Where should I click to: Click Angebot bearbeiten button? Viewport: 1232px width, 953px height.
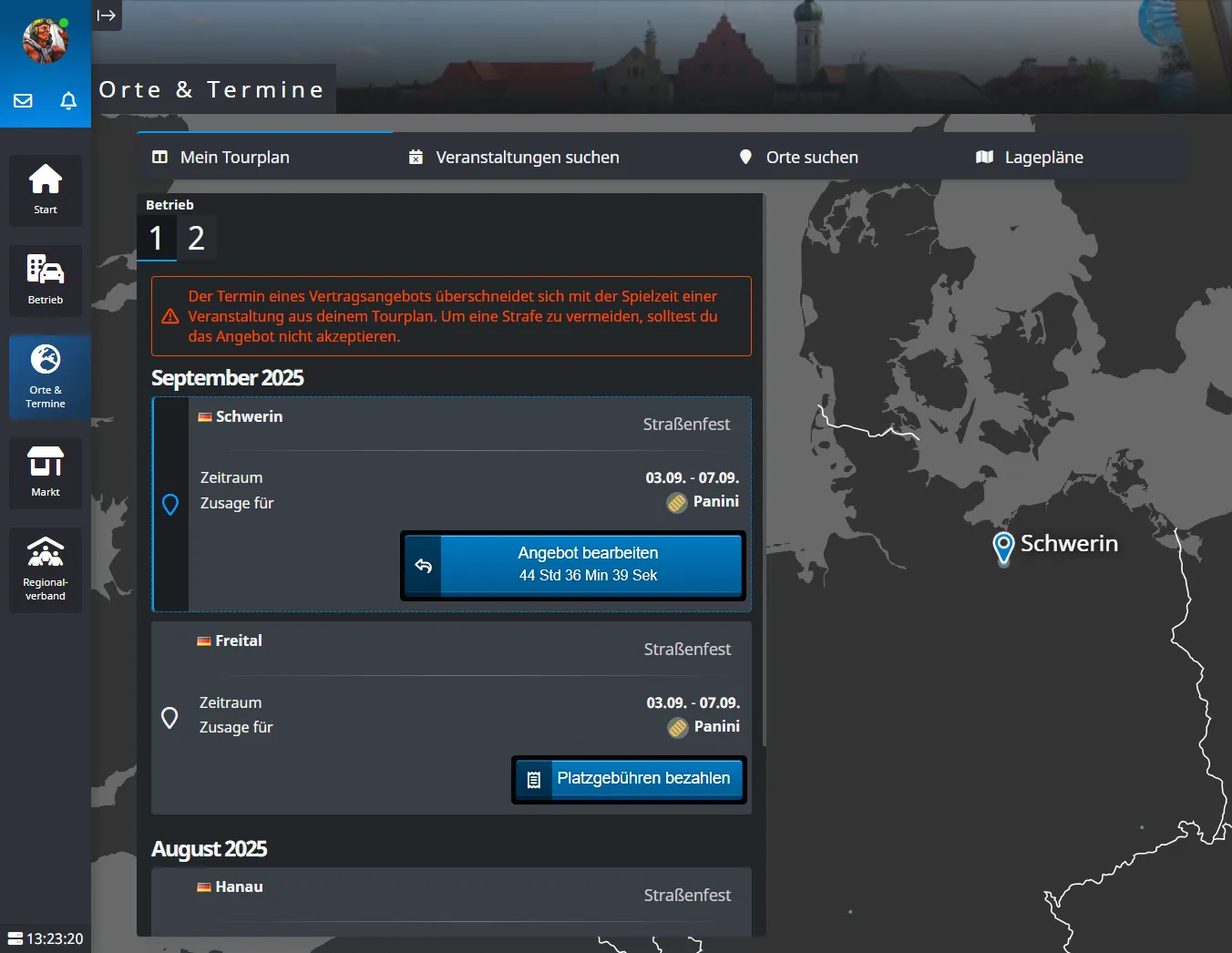click(x=574, y=565)
